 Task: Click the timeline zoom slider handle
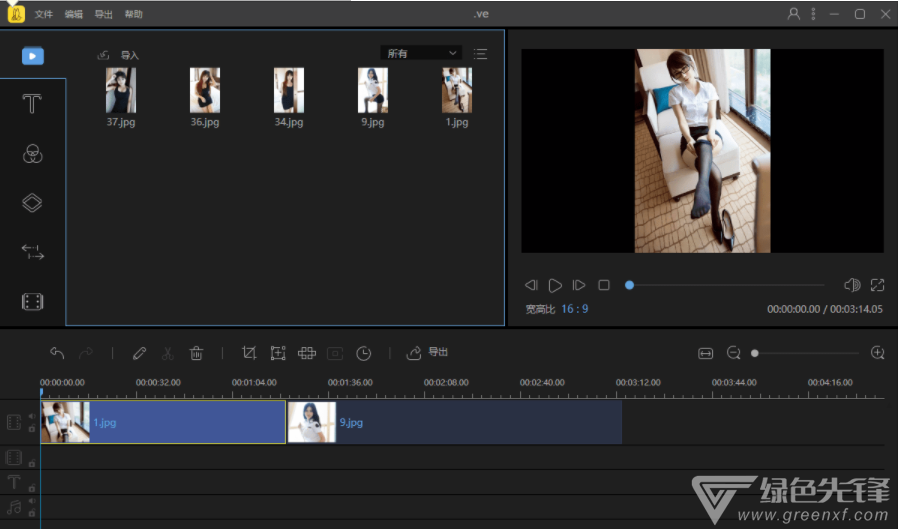click(755, 353)
